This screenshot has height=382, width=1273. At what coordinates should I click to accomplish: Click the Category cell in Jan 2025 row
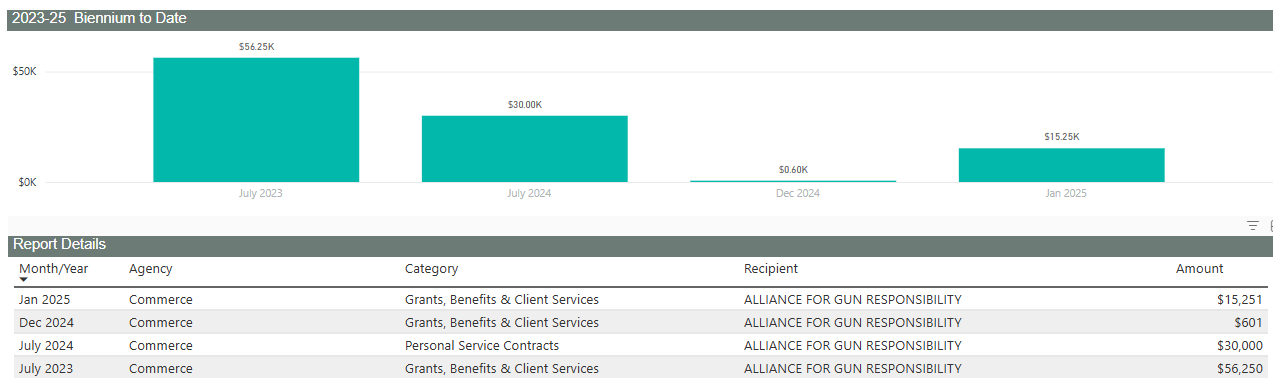click(502, 300)
